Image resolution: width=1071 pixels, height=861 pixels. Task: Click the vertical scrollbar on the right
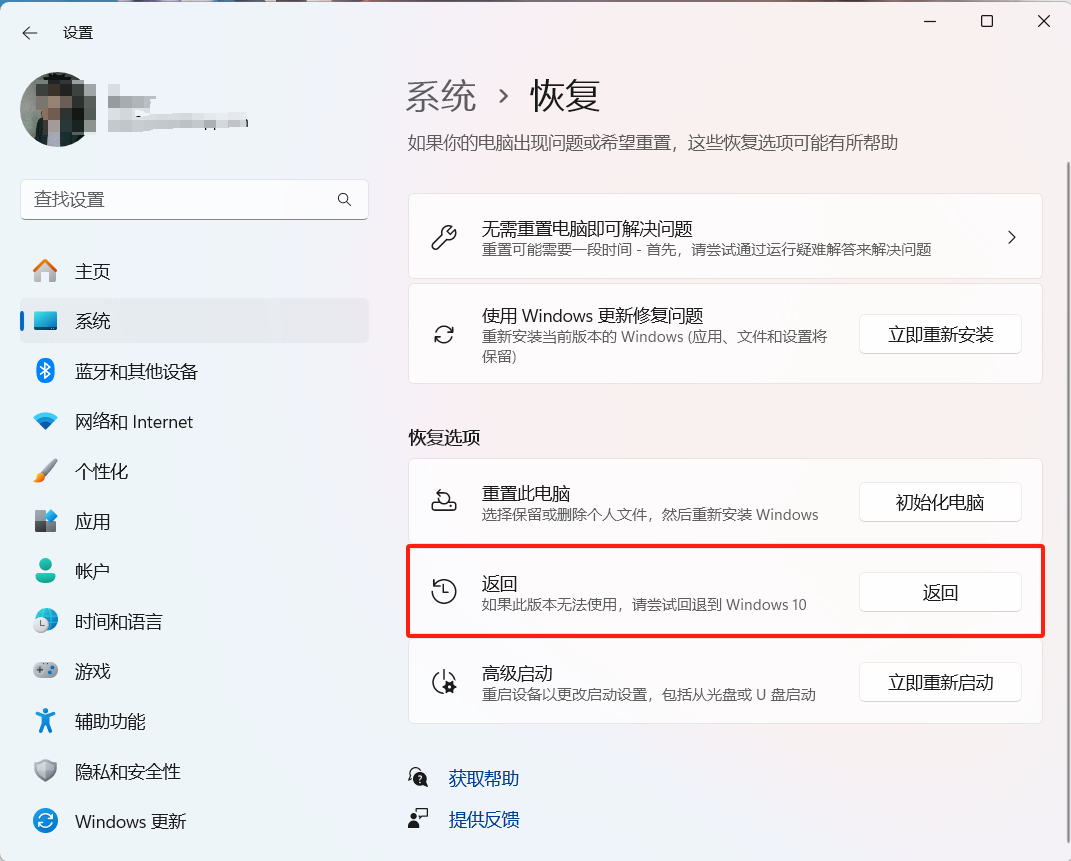[1068, 502]
